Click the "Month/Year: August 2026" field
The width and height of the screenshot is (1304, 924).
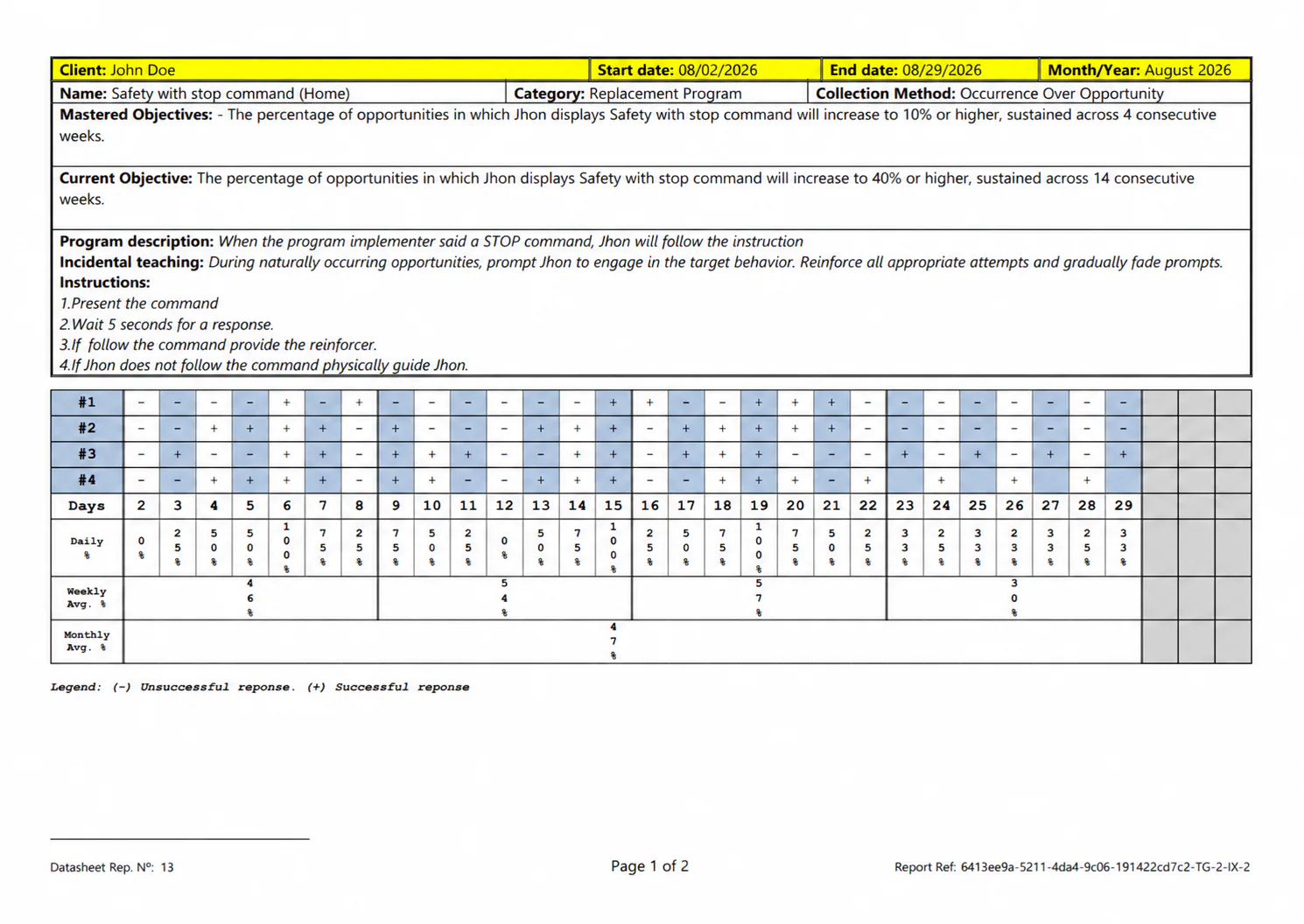click(1146, 70)
